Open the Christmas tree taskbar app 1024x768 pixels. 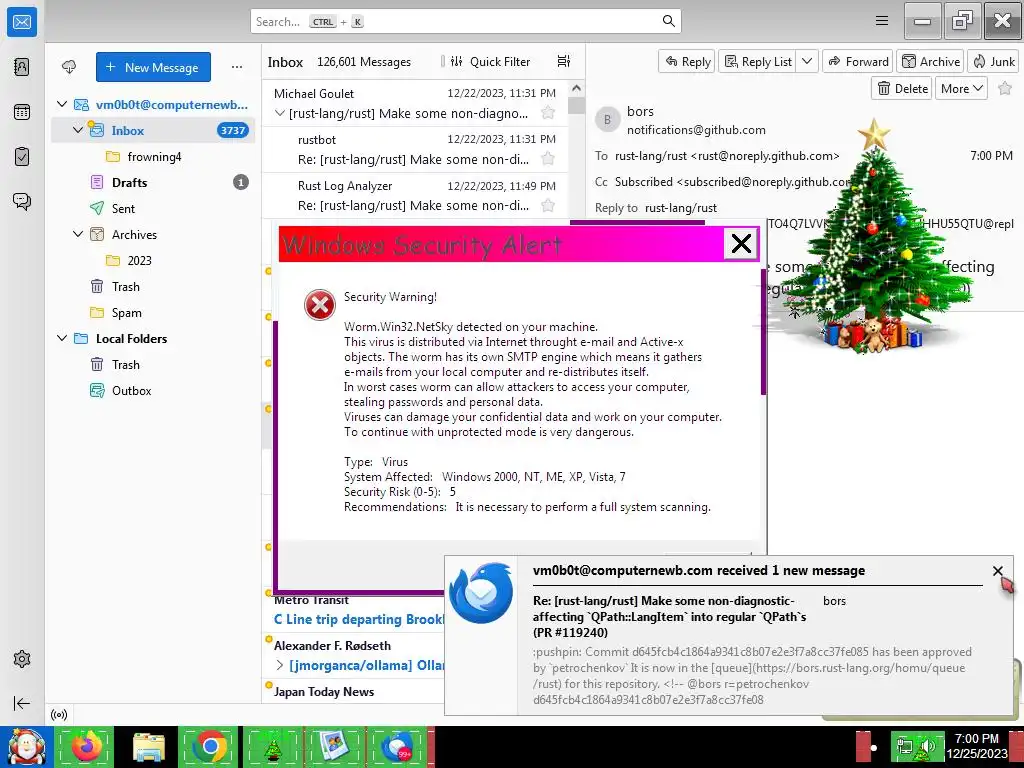coord(272,746)
